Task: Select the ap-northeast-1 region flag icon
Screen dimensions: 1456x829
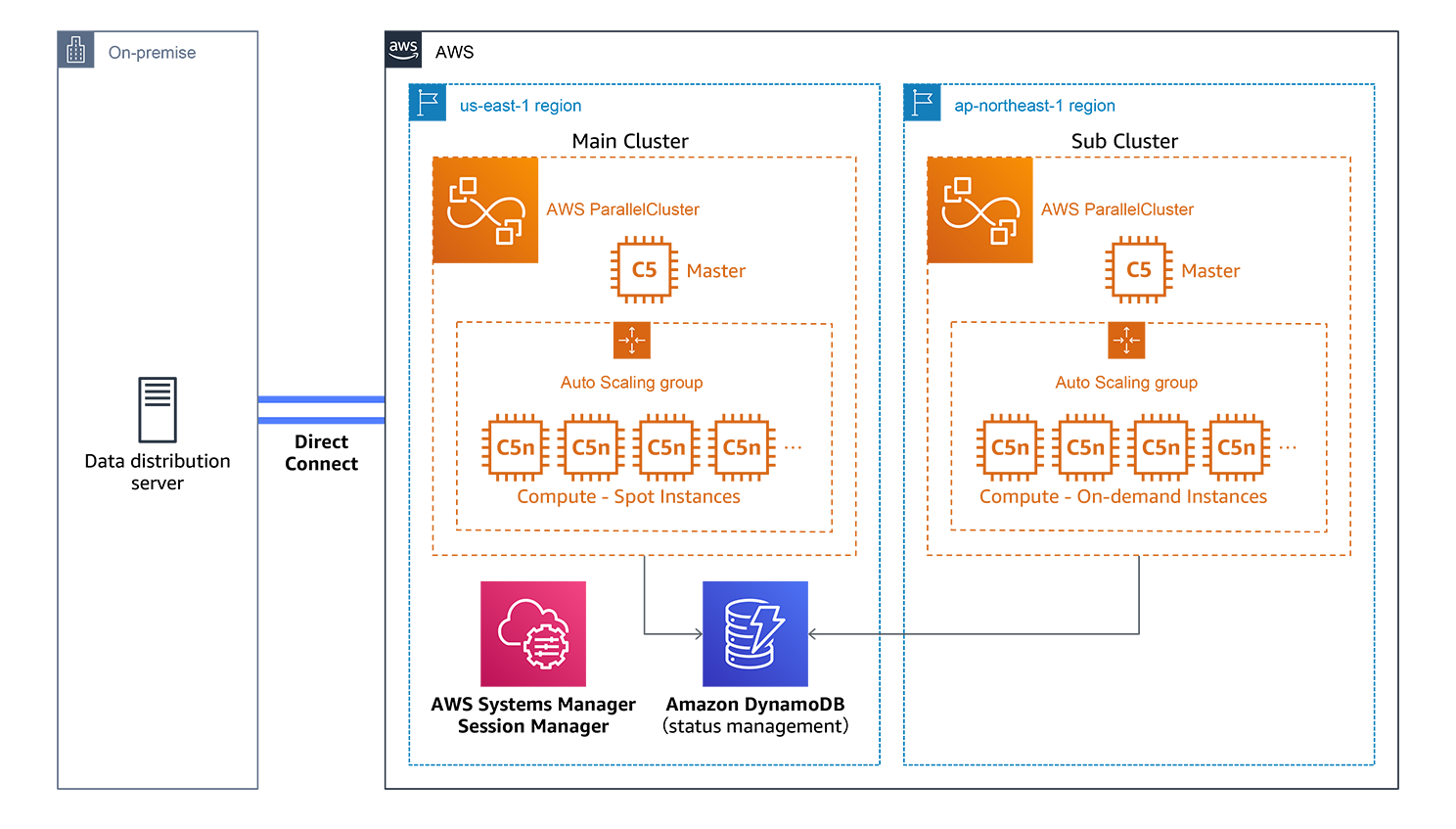Action: pos(922,103)
